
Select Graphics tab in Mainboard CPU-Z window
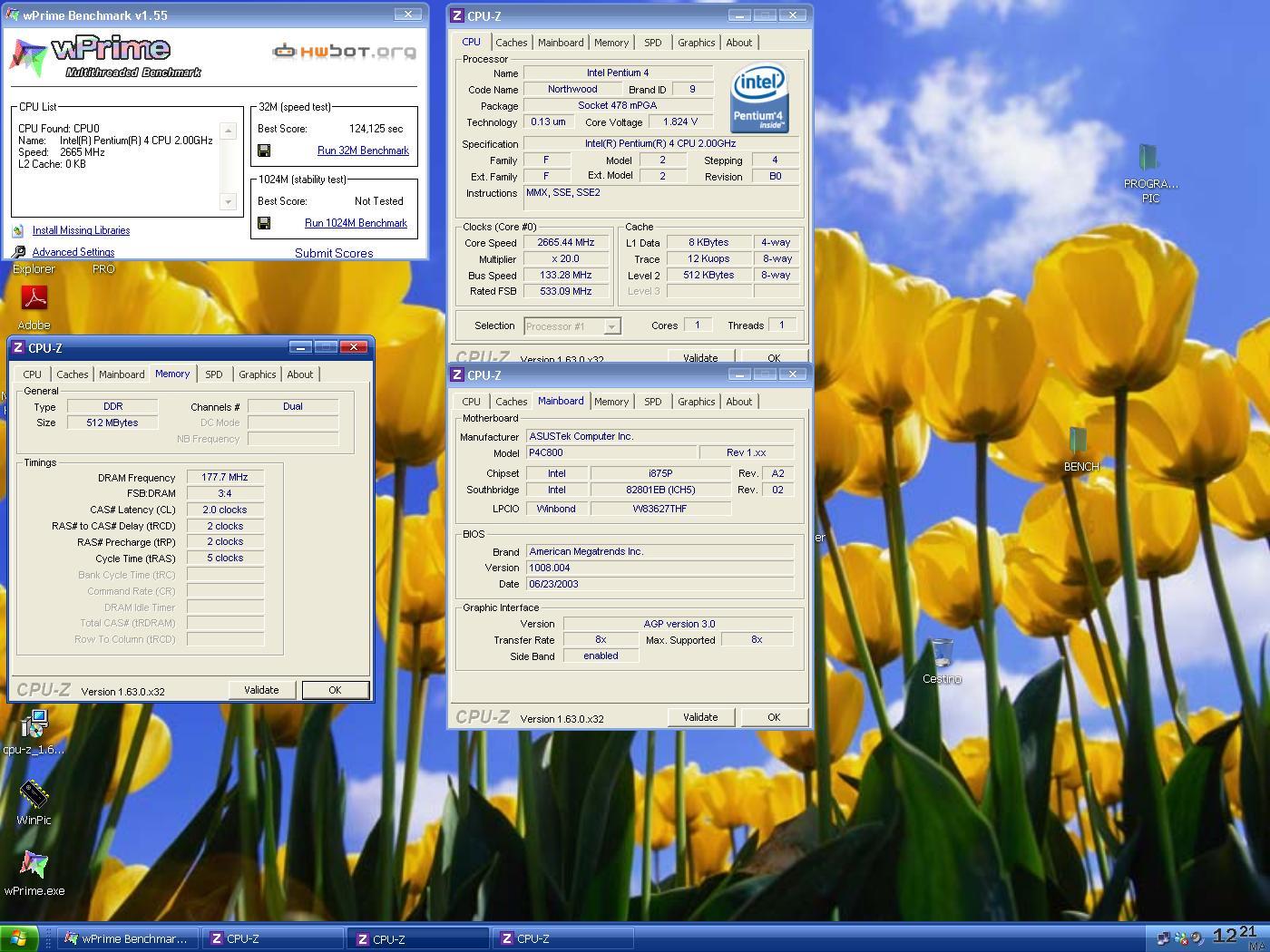[x=696, y=402]
